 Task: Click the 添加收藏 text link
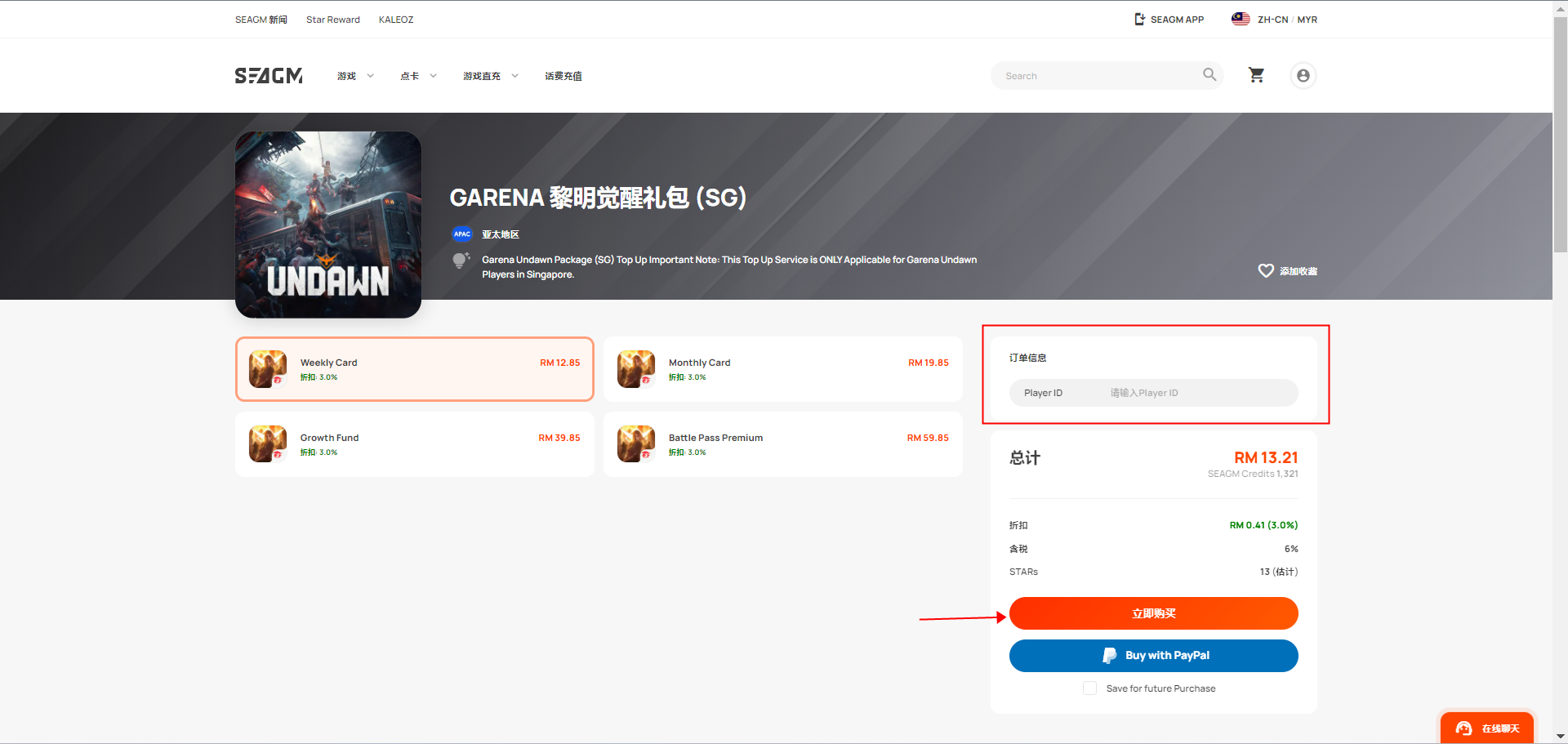1298,271
